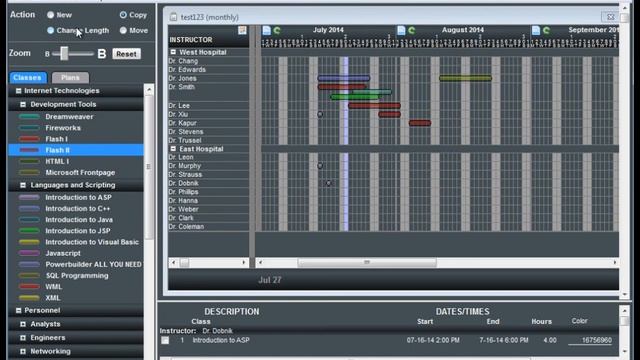Viewport: 640px width, 360px height.
Task: Select the Move action radio button
Action: pos(123,30)
